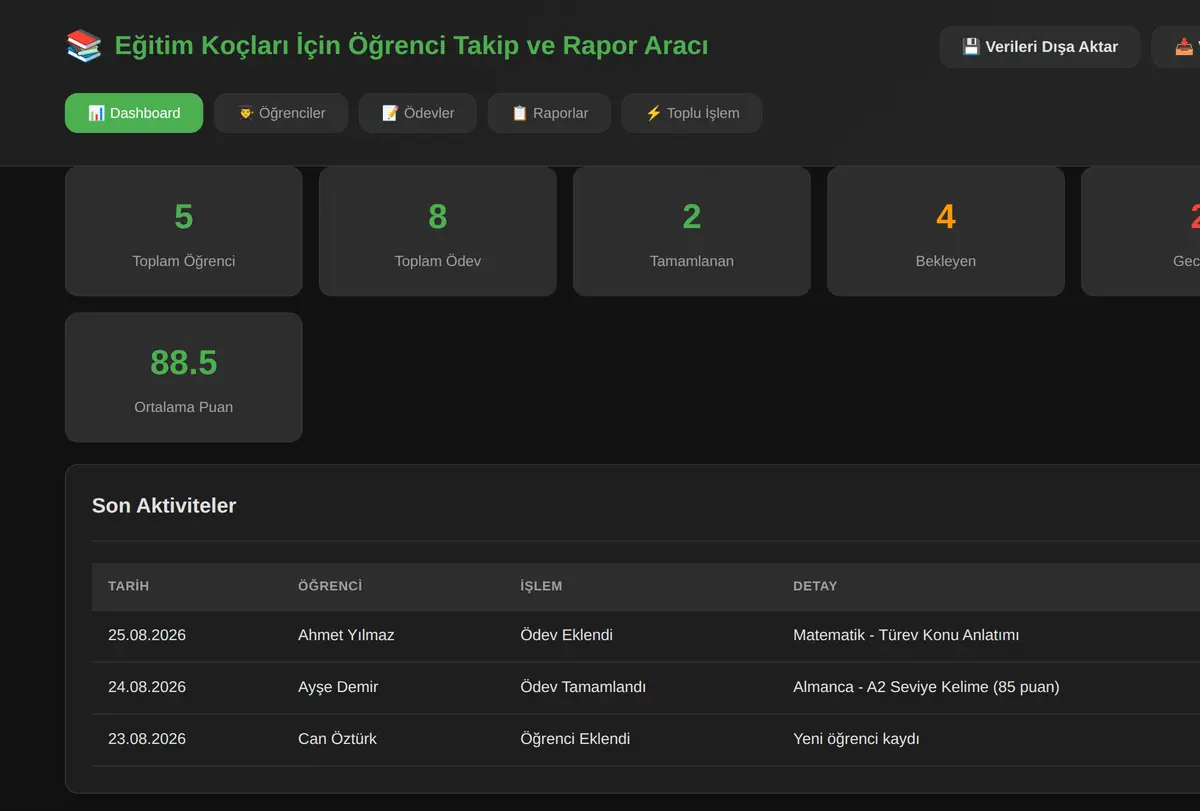The width and height of the screenshot is (1200, 811).
Task: Click the date 23.08.2026
Action: coord(147,739)
